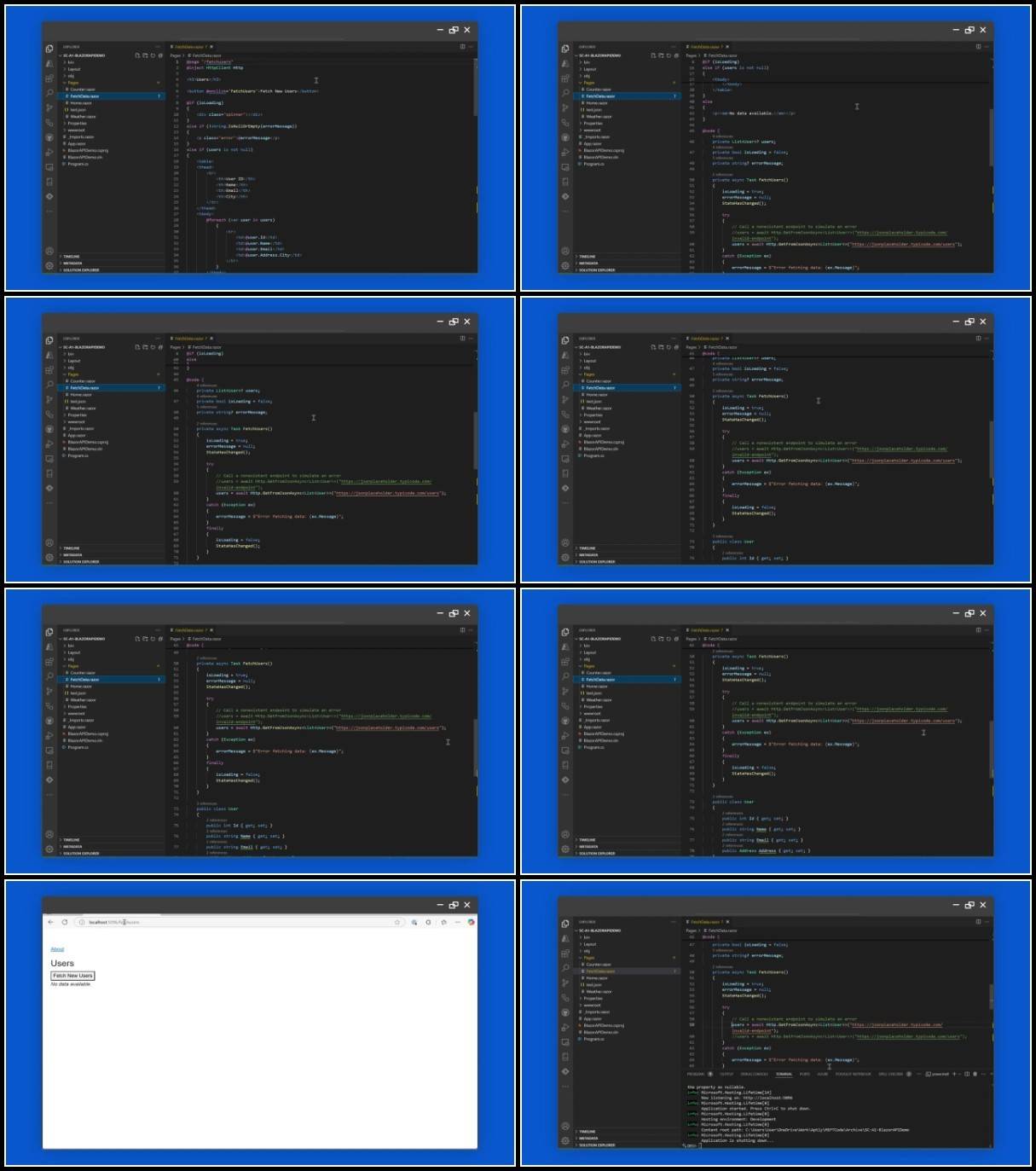Image resolution: width=1036 pixels, height=1171 pixels.
Task: Add a new terminal with plus icon
Action: 954,1074
